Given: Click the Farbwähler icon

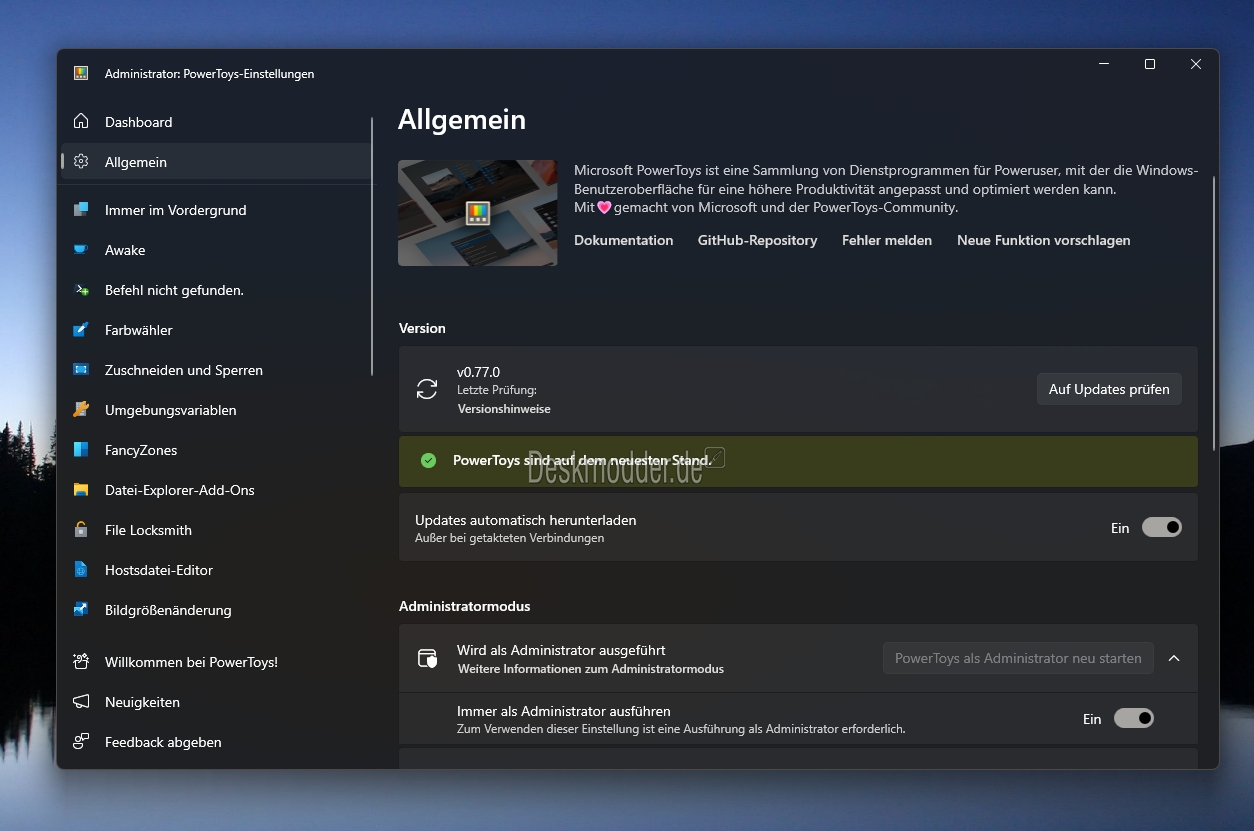Looking at the screenshot, I should [81, 330].
